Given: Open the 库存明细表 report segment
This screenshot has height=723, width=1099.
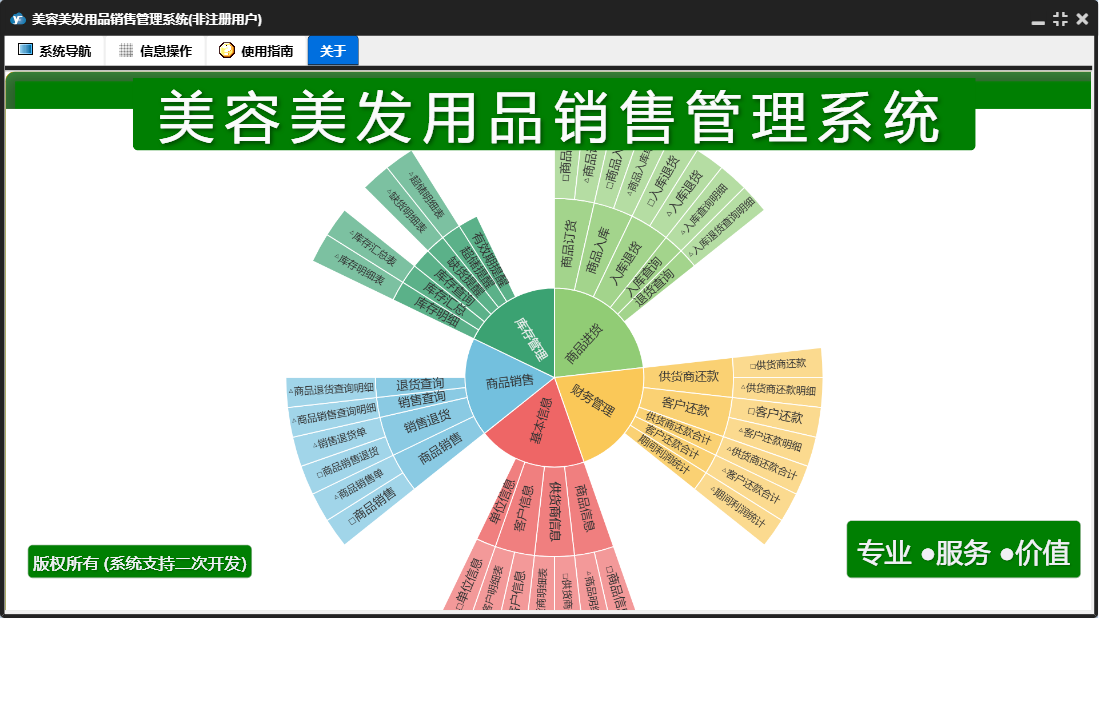Looking at the screenshot, I should [361, 270].
